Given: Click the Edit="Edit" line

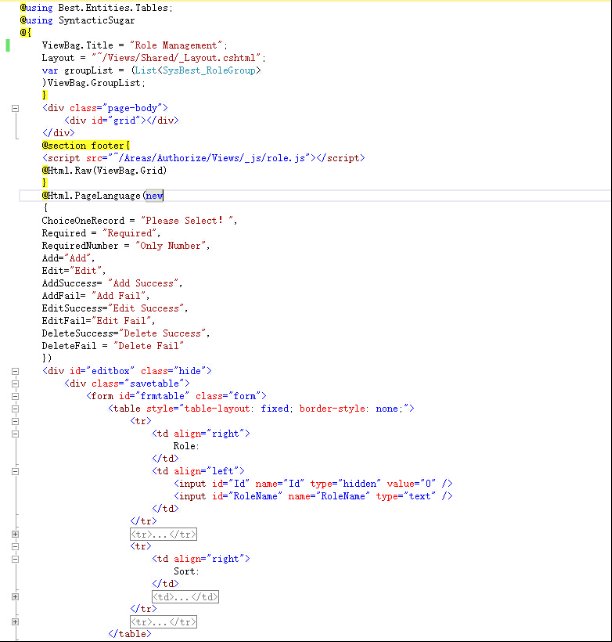Looking at the screenshot, I should pos(74,271).
